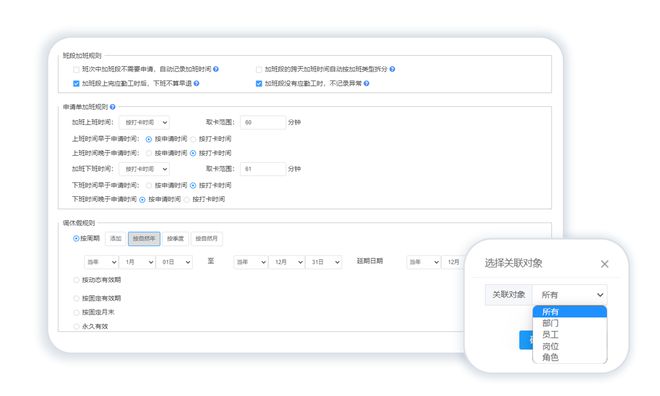
Task: Click help icon beside 自动按加班类型拆分 option
Action: (x=392, y=69)
